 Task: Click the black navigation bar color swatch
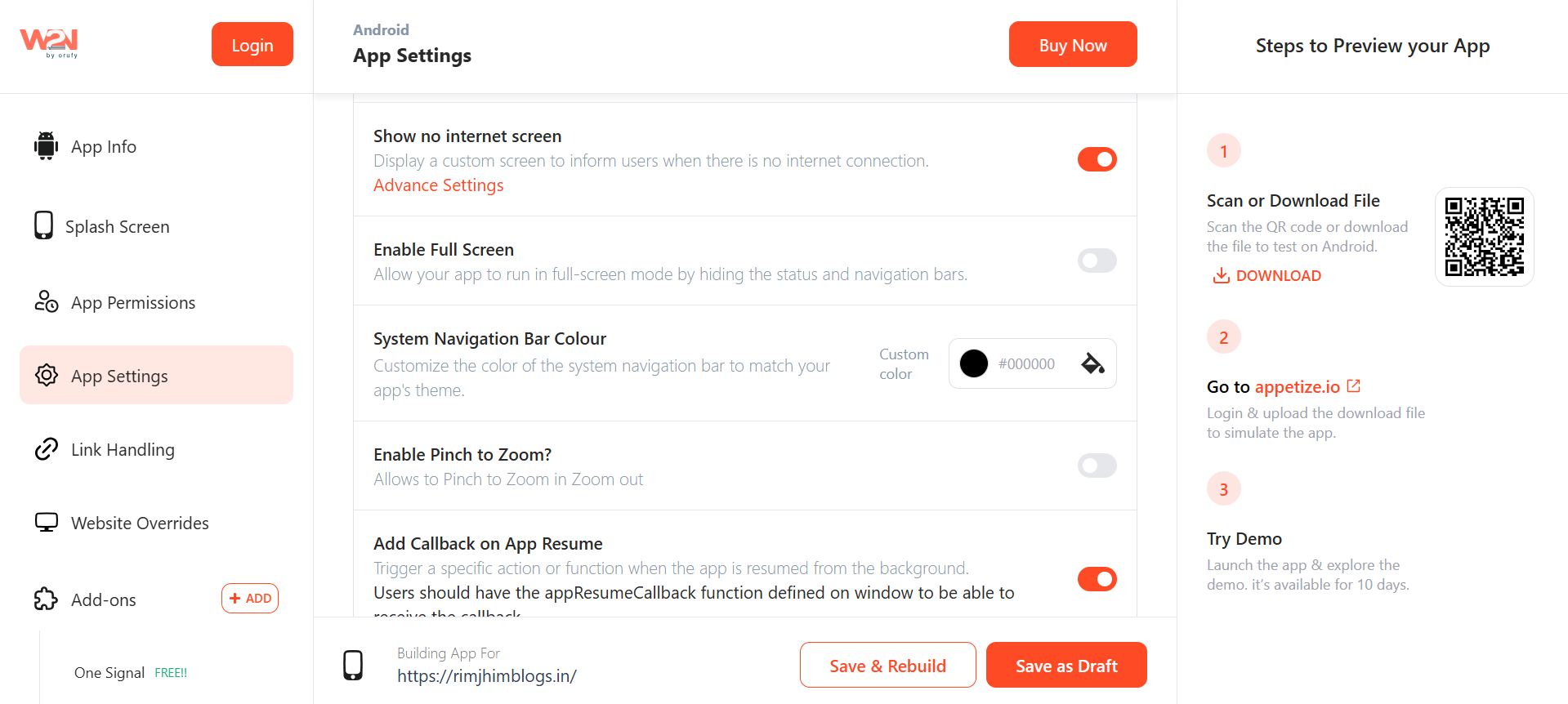pyautogui.click(x=973, y=363)
